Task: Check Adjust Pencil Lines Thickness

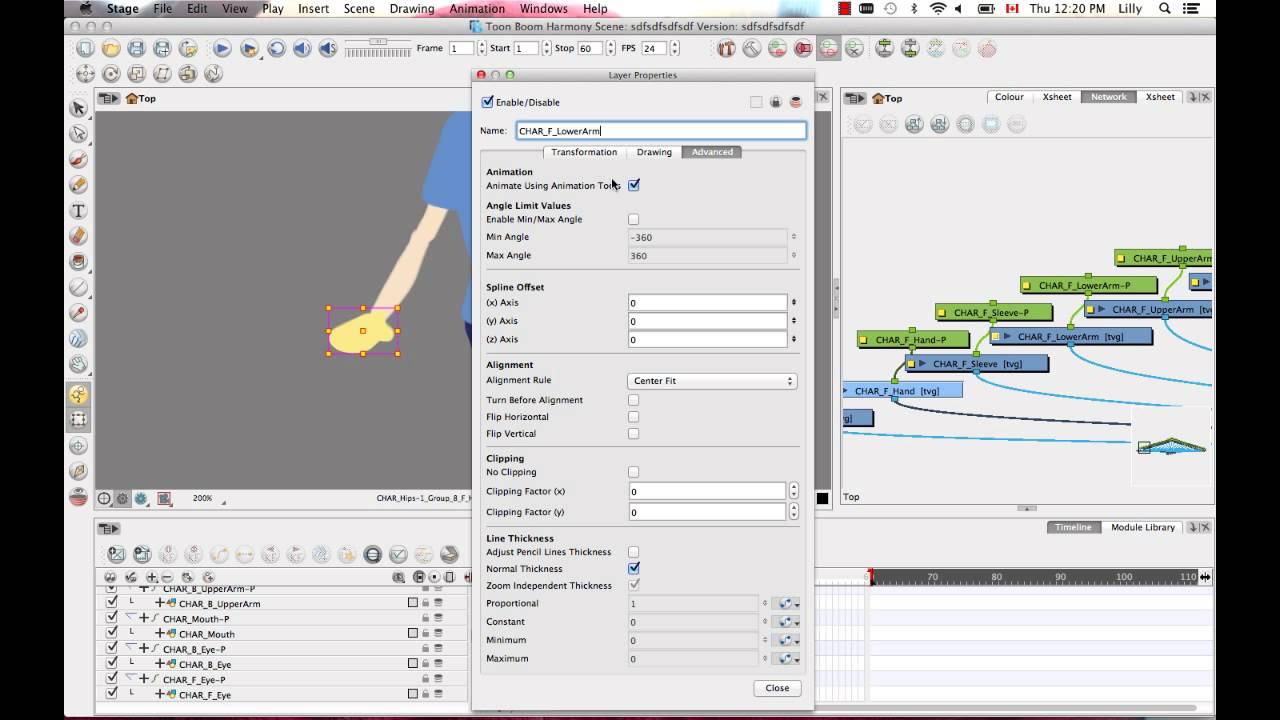Action: 633,552
